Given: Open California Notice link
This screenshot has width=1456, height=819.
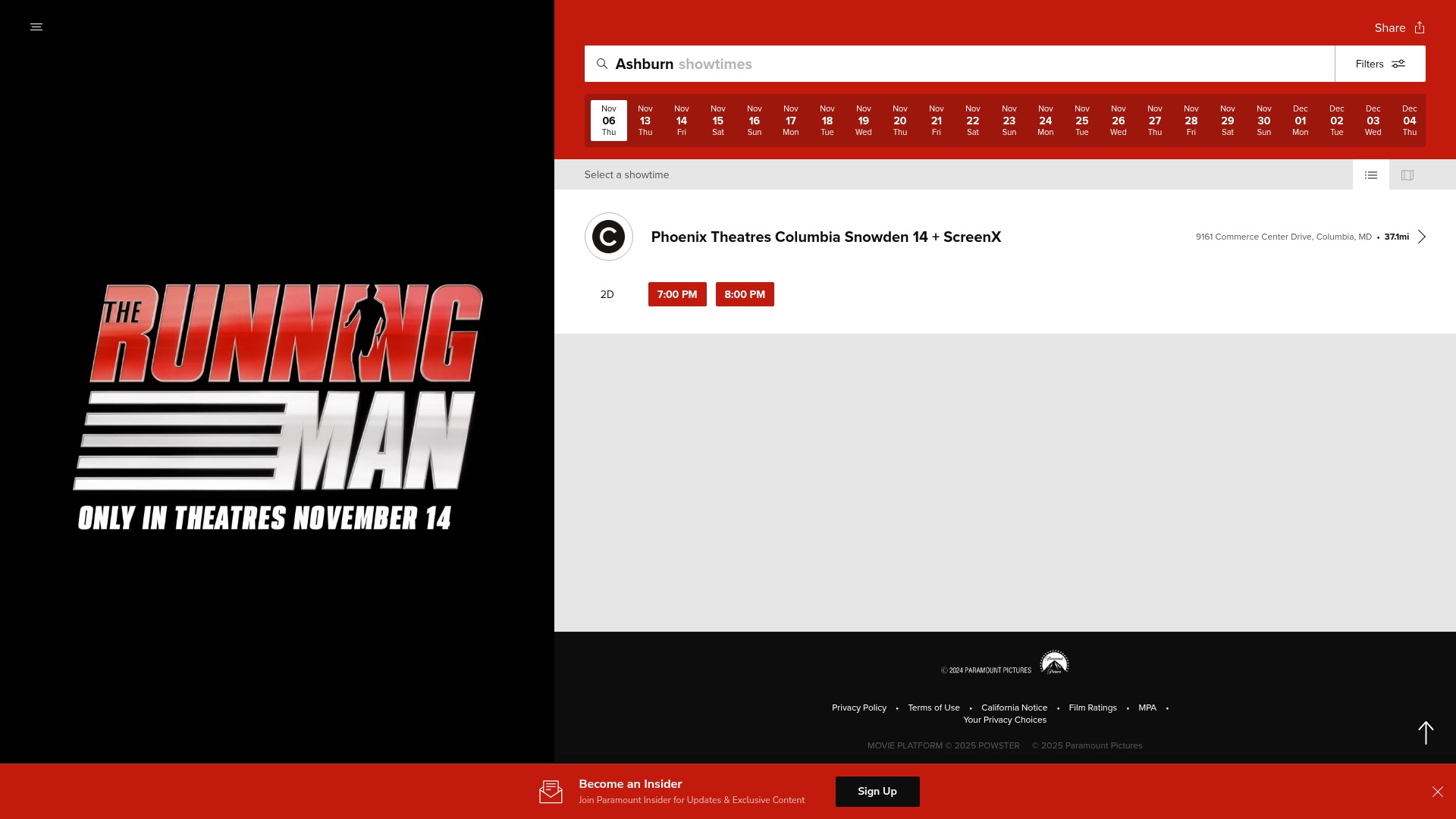Looking at the screenshot, I should tap(1014, 708).
